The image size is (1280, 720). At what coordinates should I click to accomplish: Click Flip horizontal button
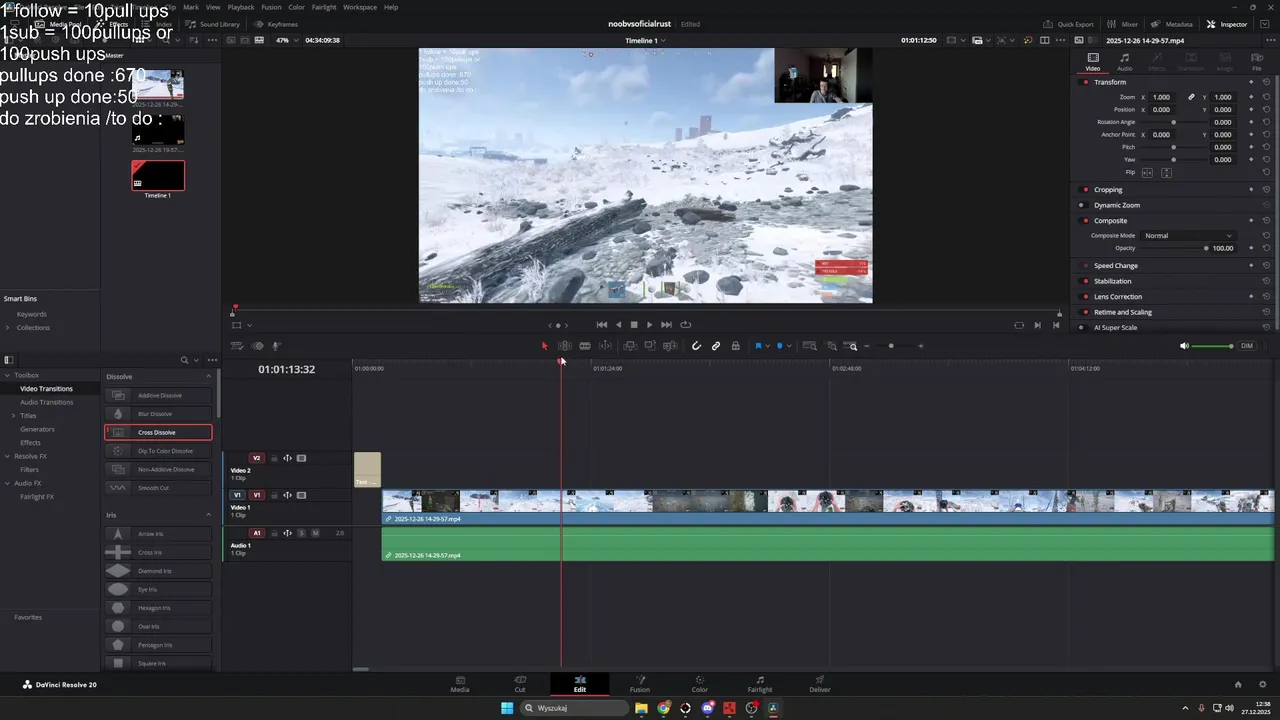pyautogui.click(x=1147, y=172)
